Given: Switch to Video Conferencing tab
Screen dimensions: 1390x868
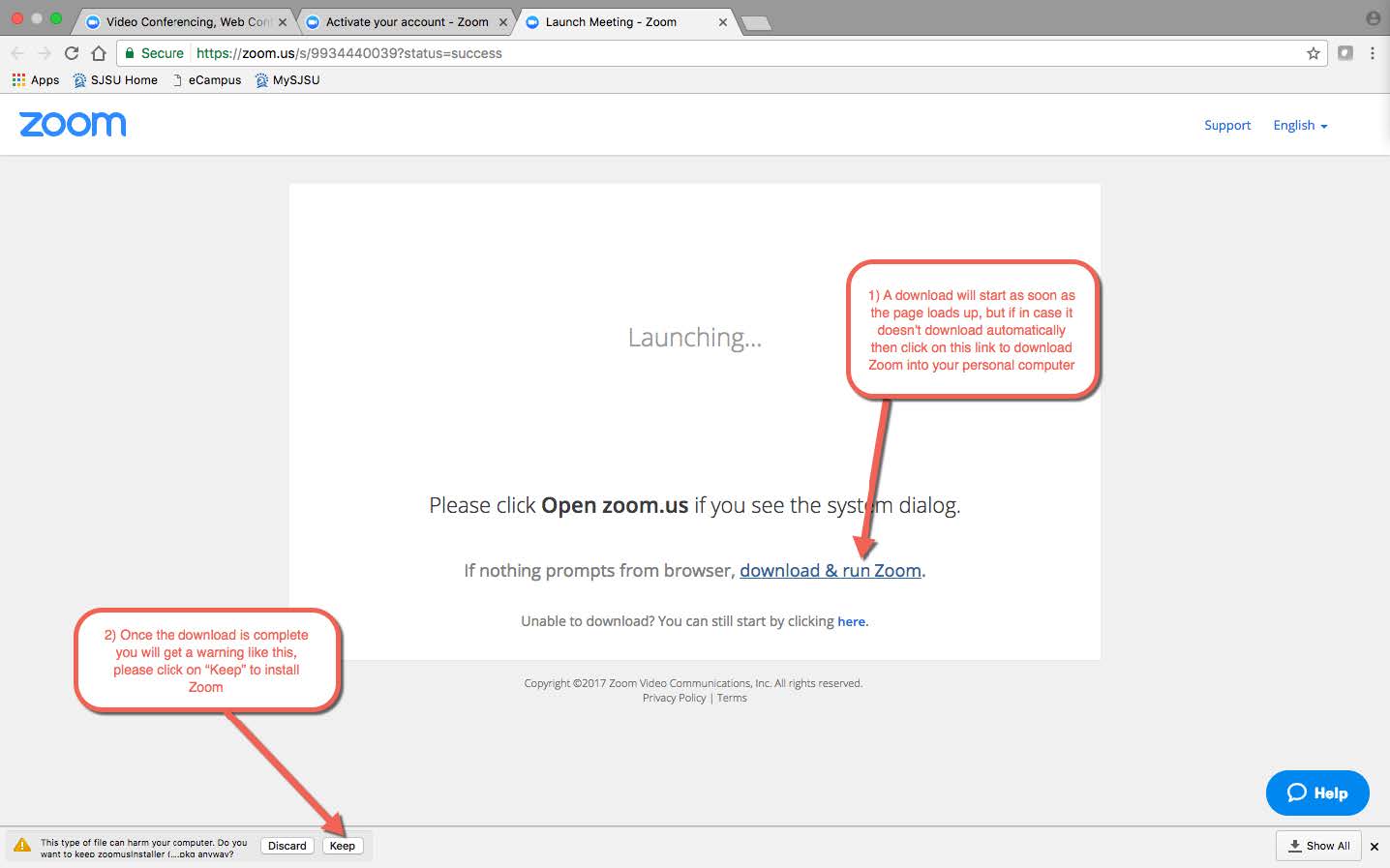Looking at the screenshot, I should 184,21.
